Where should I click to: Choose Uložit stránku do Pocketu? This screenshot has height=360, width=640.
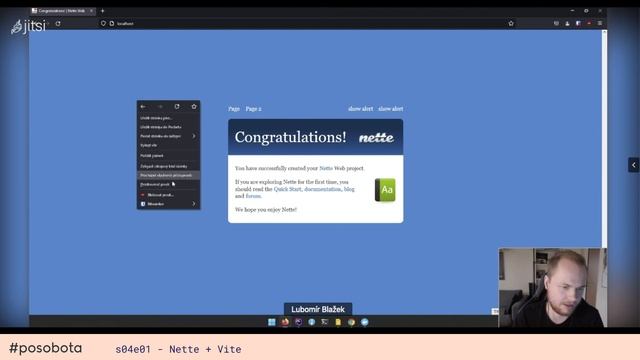[168, 127]
